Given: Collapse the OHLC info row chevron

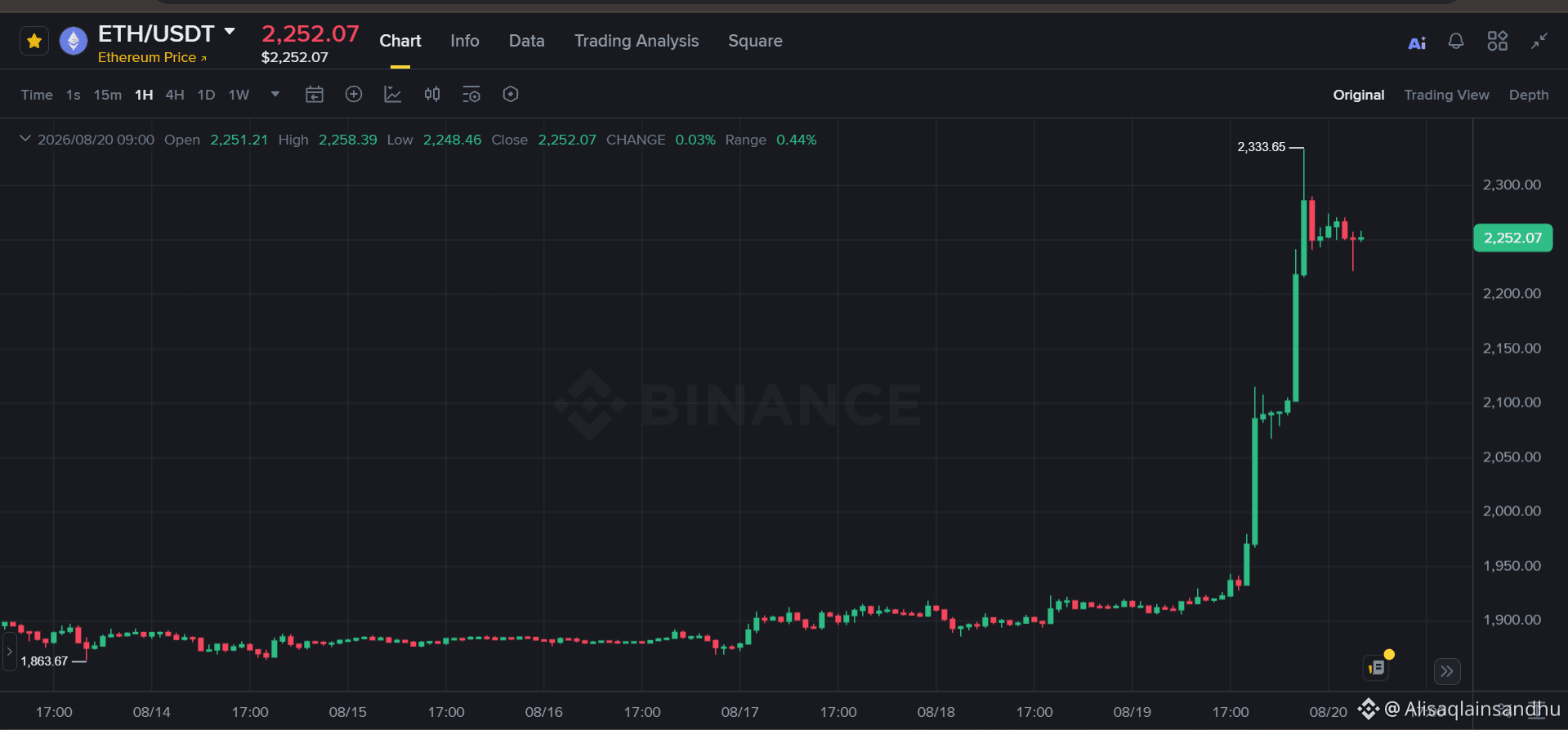Looking at the screenshot, I should pos(25,139).
